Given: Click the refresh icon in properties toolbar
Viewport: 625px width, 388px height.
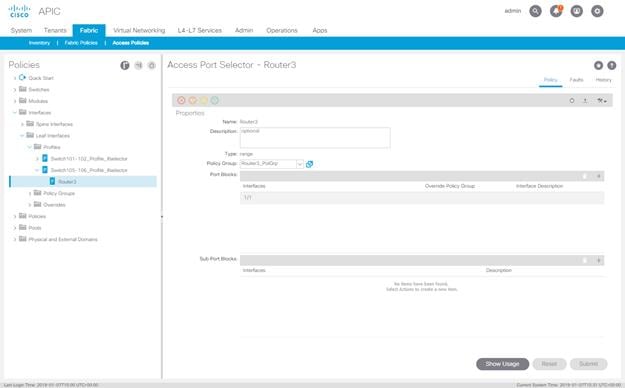Looking at the screenshot, I should point(572,100).
